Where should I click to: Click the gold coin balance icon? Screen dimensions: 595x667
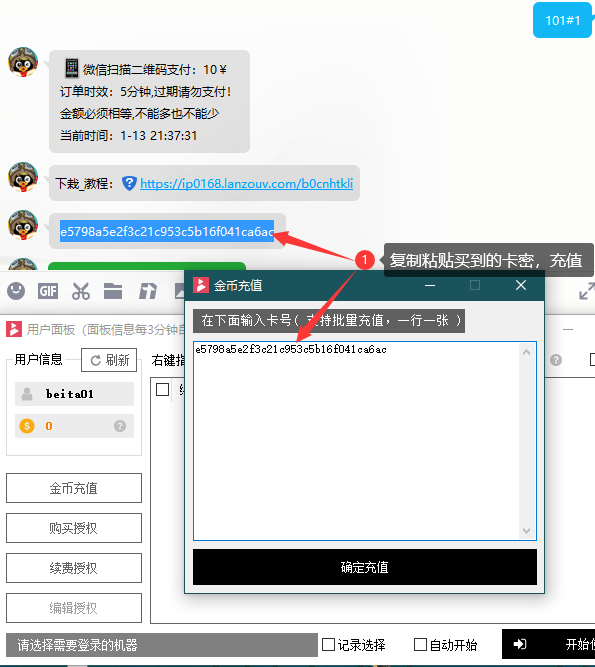27,426
